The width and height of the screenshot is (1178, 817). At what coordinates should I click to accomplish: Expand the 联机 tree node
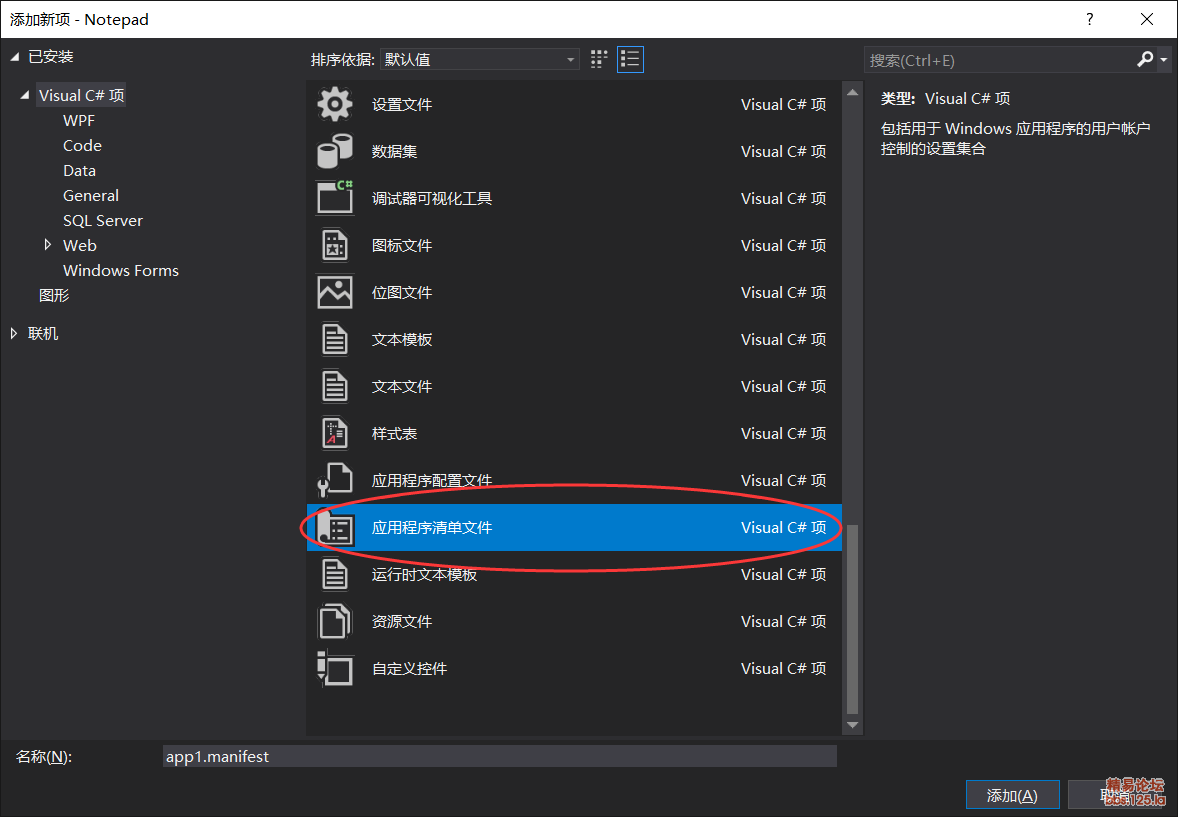14,333
